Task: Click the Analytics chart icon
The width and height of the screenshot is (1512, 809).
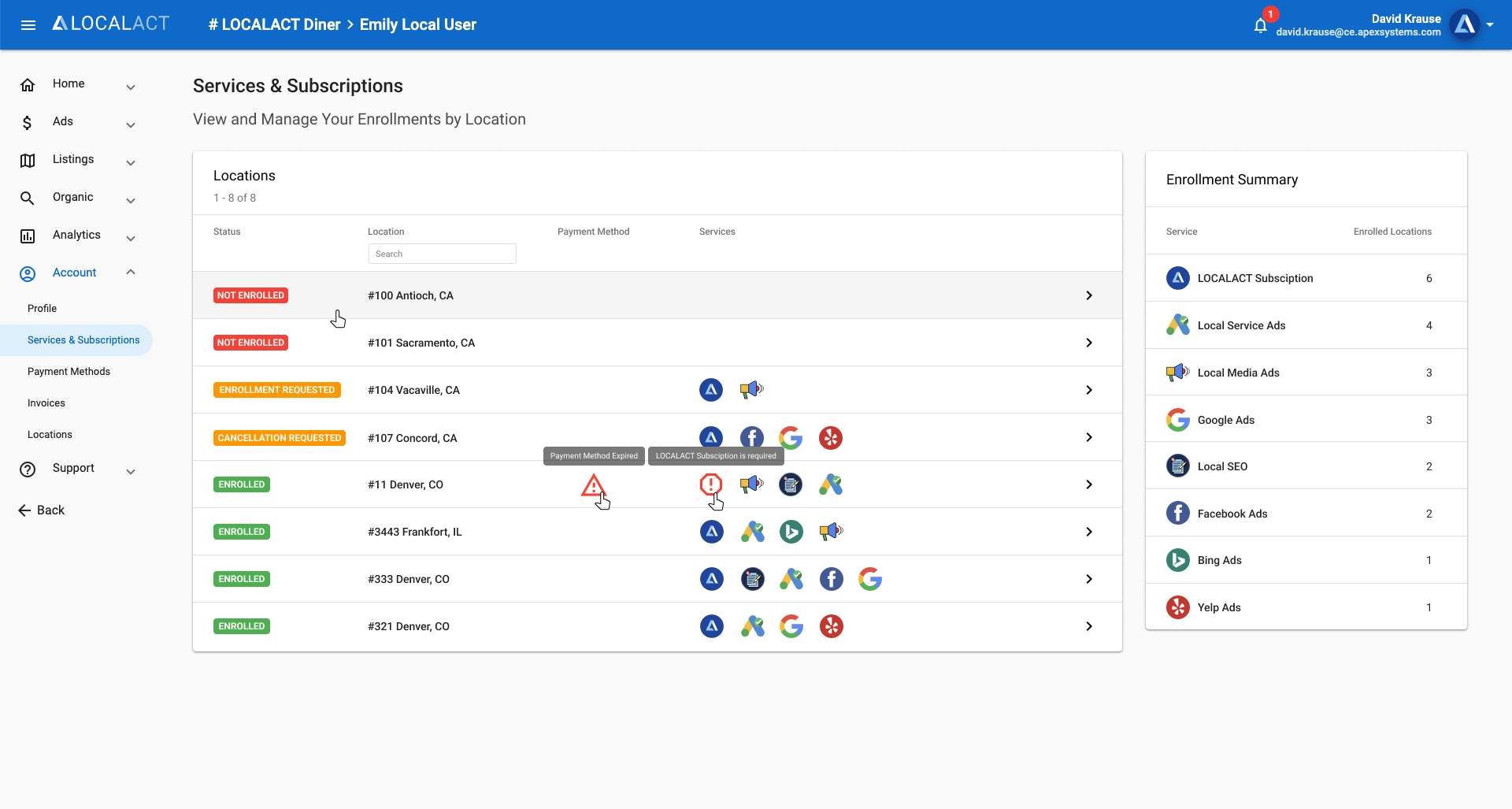Action: [28, 236]
